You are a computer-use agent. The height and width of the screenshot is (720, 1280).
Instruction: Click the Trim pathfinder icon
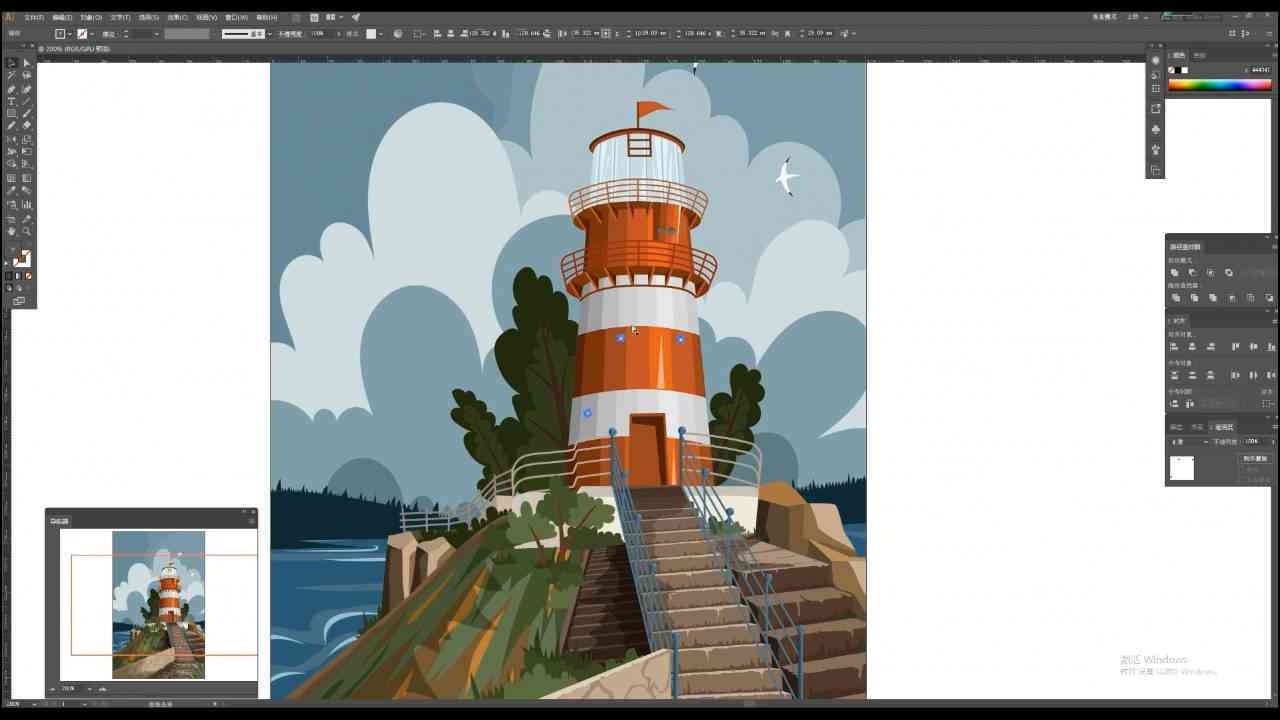(x=1194, y=297)
